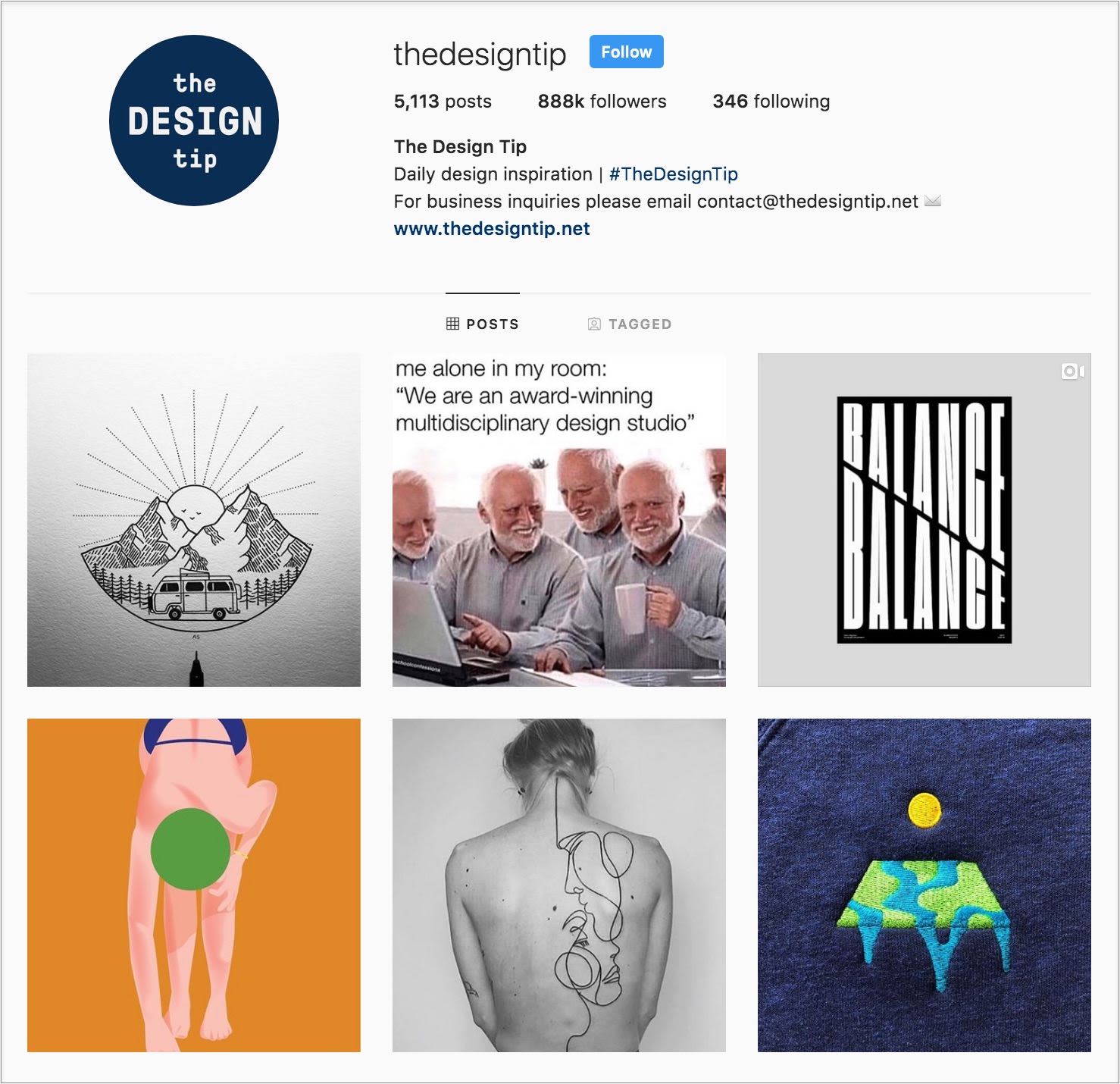1120x1084 pixels.
Task: Open the award-winning design studio meme post
Action: coord(559,520)
